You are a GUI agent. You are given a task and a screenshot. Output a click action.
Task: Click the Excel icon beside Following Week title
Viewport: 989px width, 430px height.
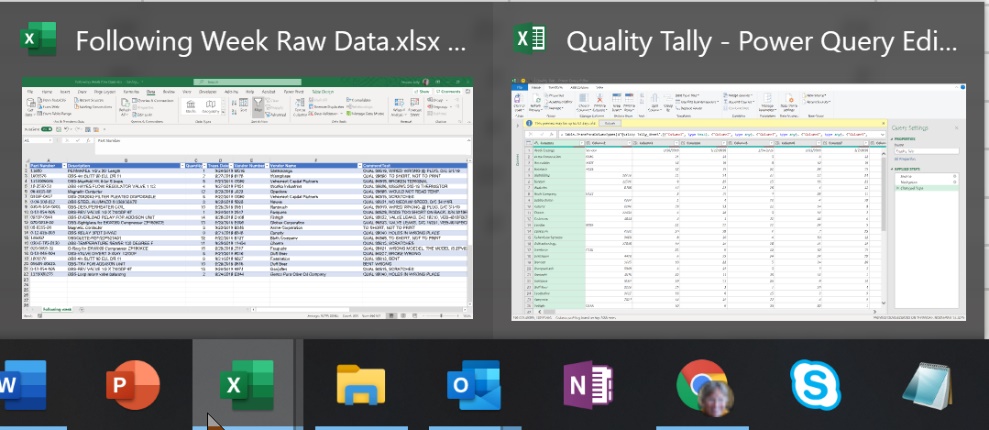(38, 39)
